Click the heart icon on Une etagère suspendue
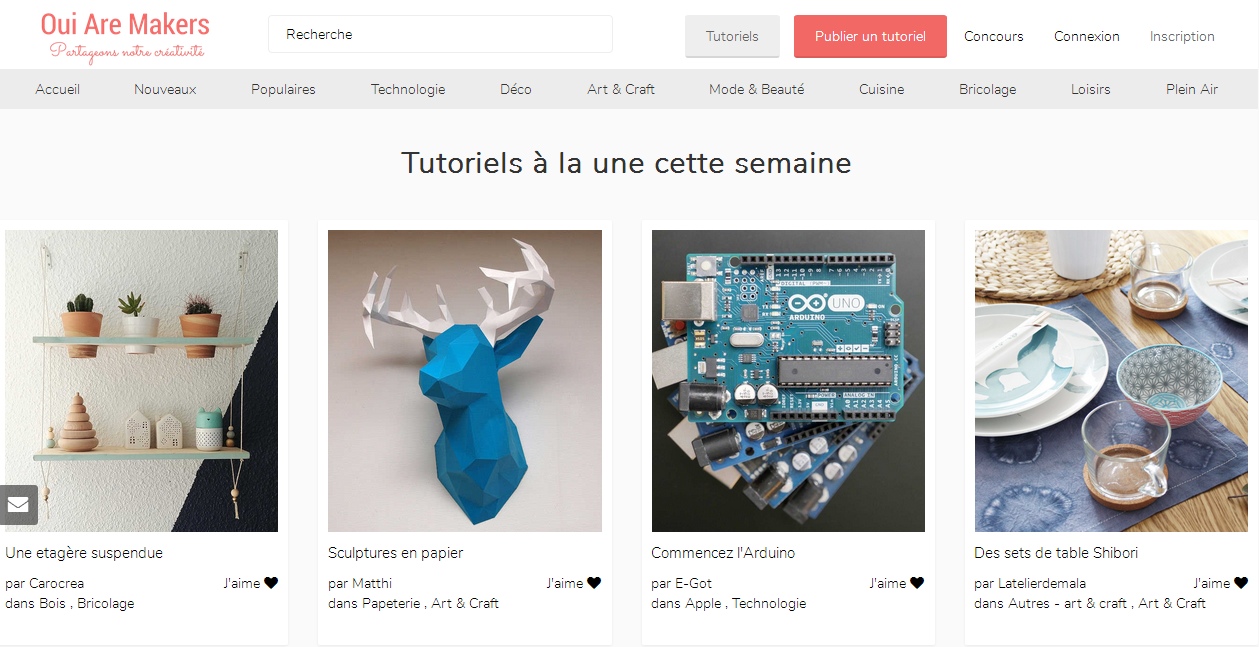Screen dimensions: 1259x647 click(271, 583)
